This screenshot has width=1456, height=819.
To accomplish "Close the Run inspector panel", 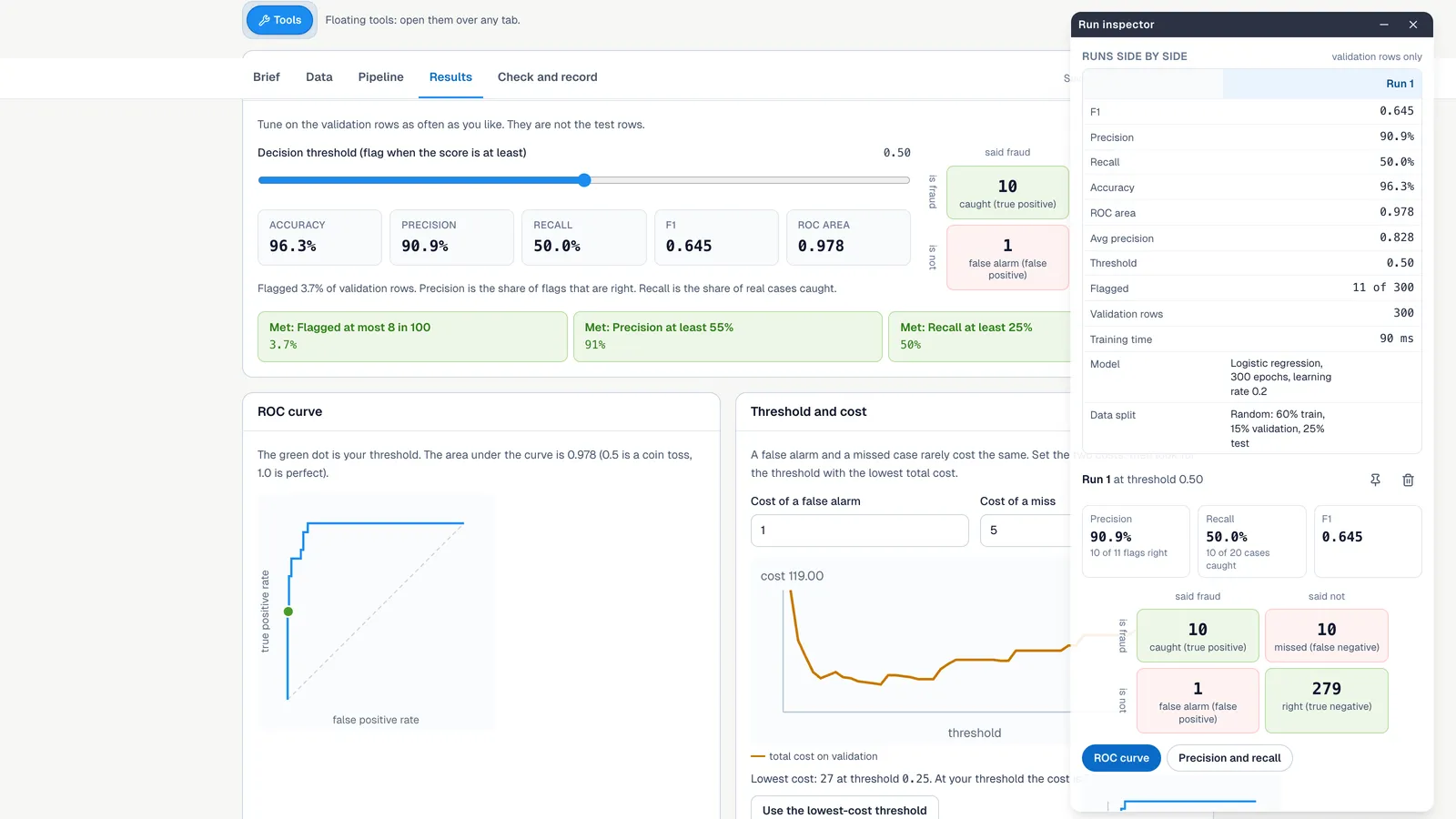I will 1413,25.
